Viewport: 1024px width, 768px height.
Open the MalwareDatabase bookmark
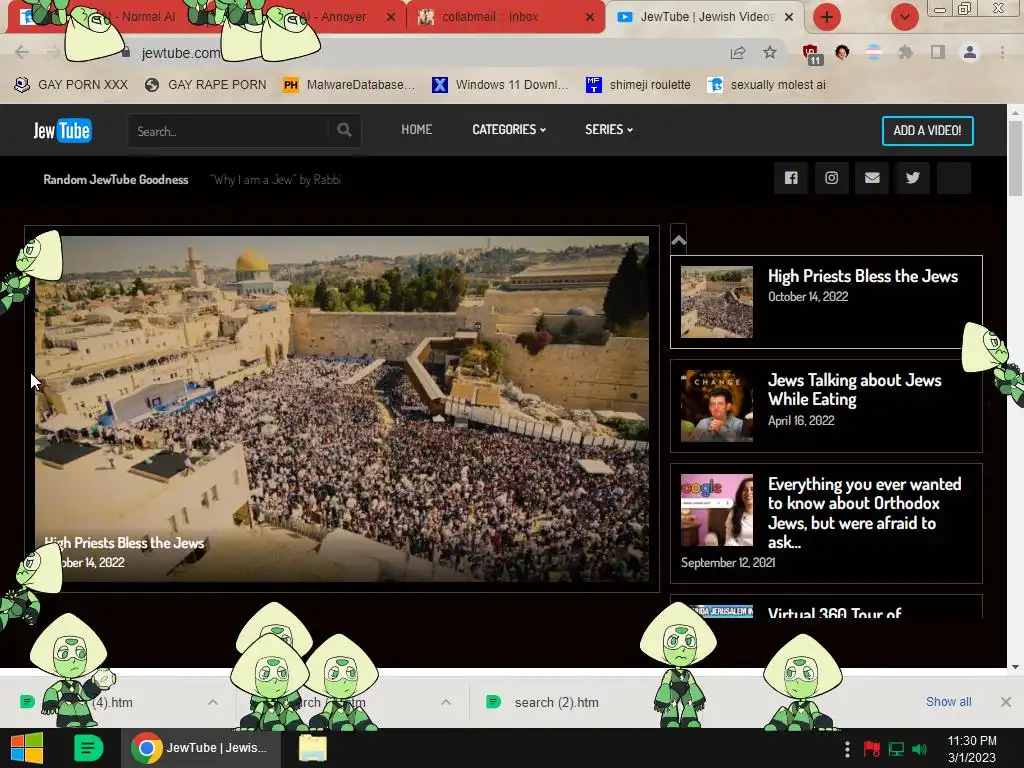349,85
